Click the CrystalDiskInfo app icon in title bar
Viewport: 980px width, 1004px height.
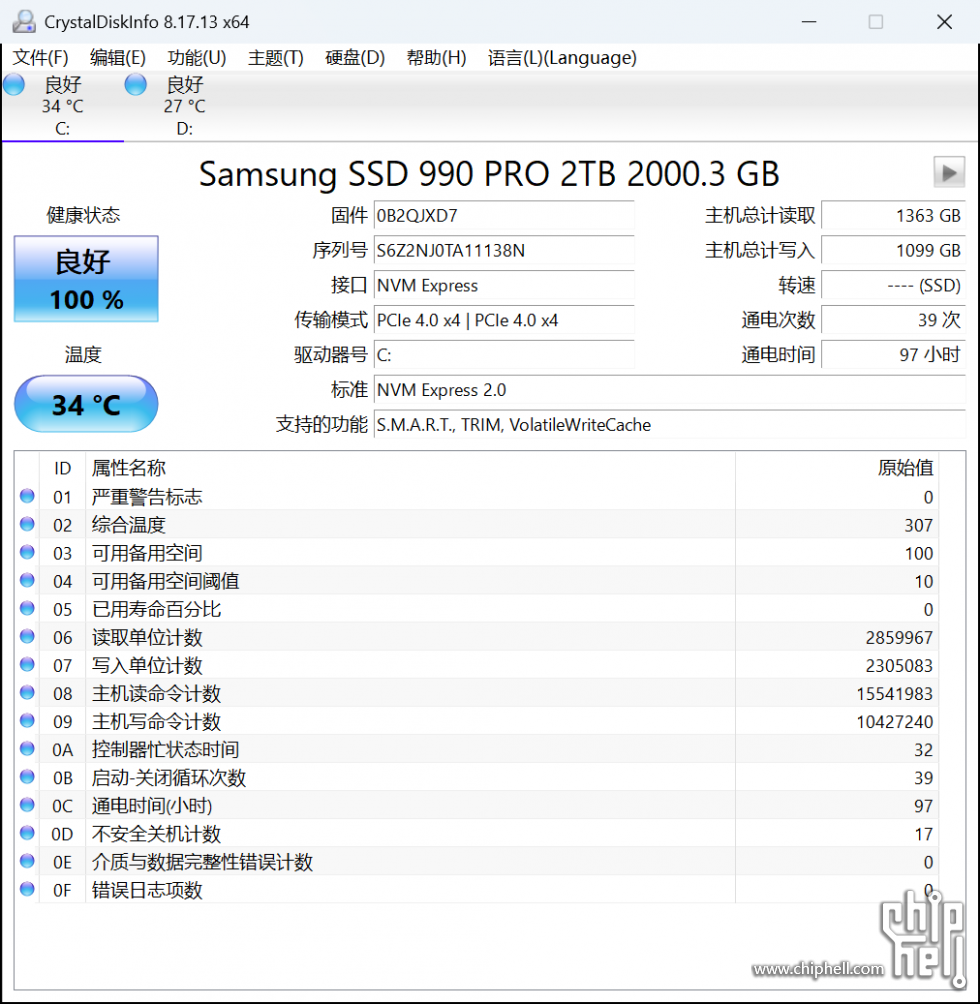(x=24, y=22)
